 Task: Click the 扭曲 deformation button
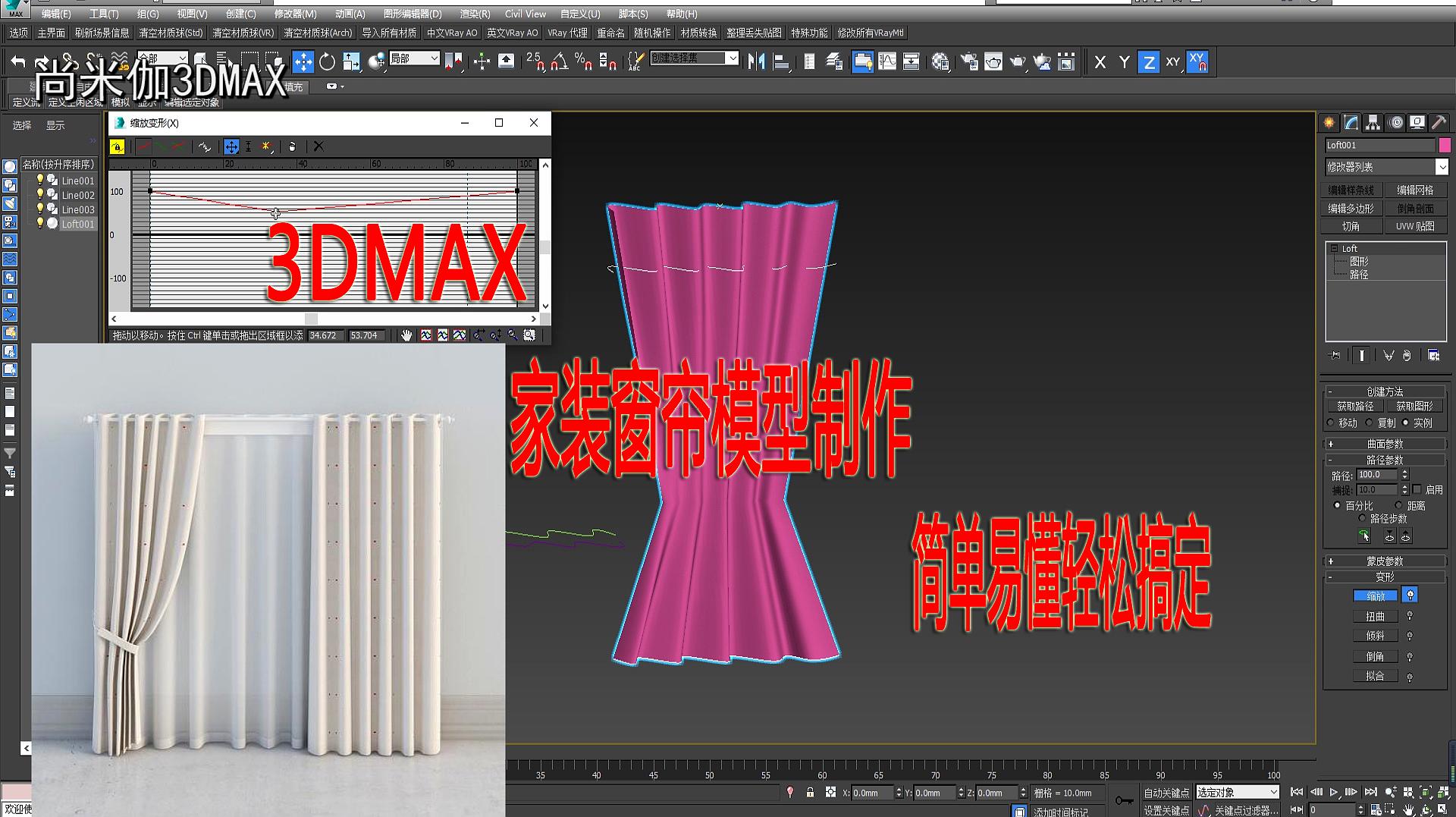point(1375,616)
